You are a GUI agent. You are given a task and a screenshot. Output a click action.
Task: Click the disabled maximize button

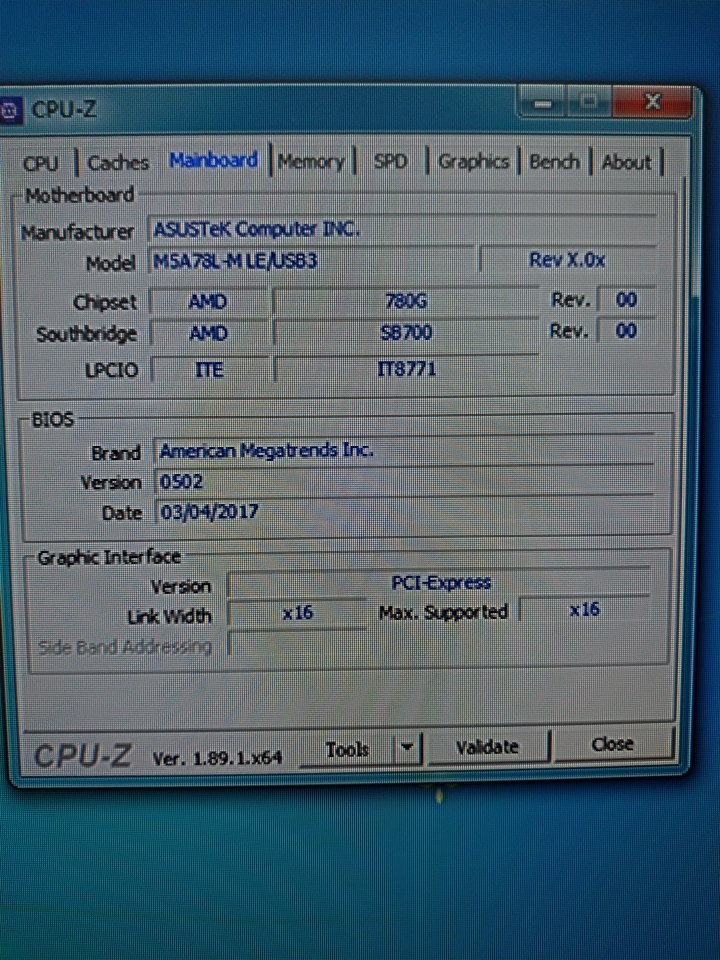click(x=589, y=102)
